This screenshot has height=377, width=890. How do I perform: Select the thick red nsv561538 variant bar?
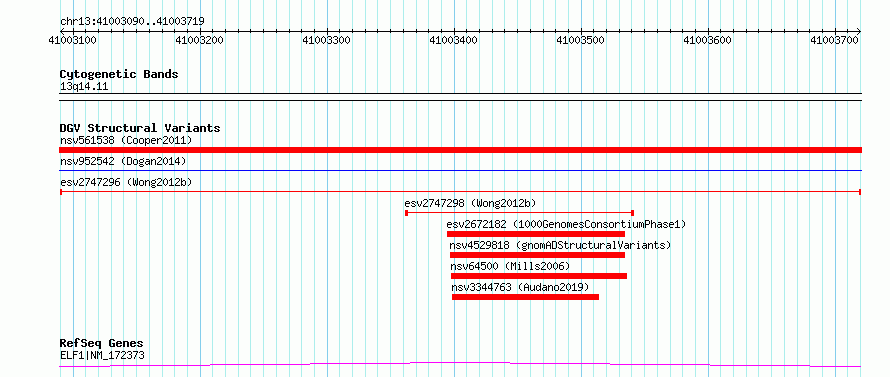(x=460, y=150)
